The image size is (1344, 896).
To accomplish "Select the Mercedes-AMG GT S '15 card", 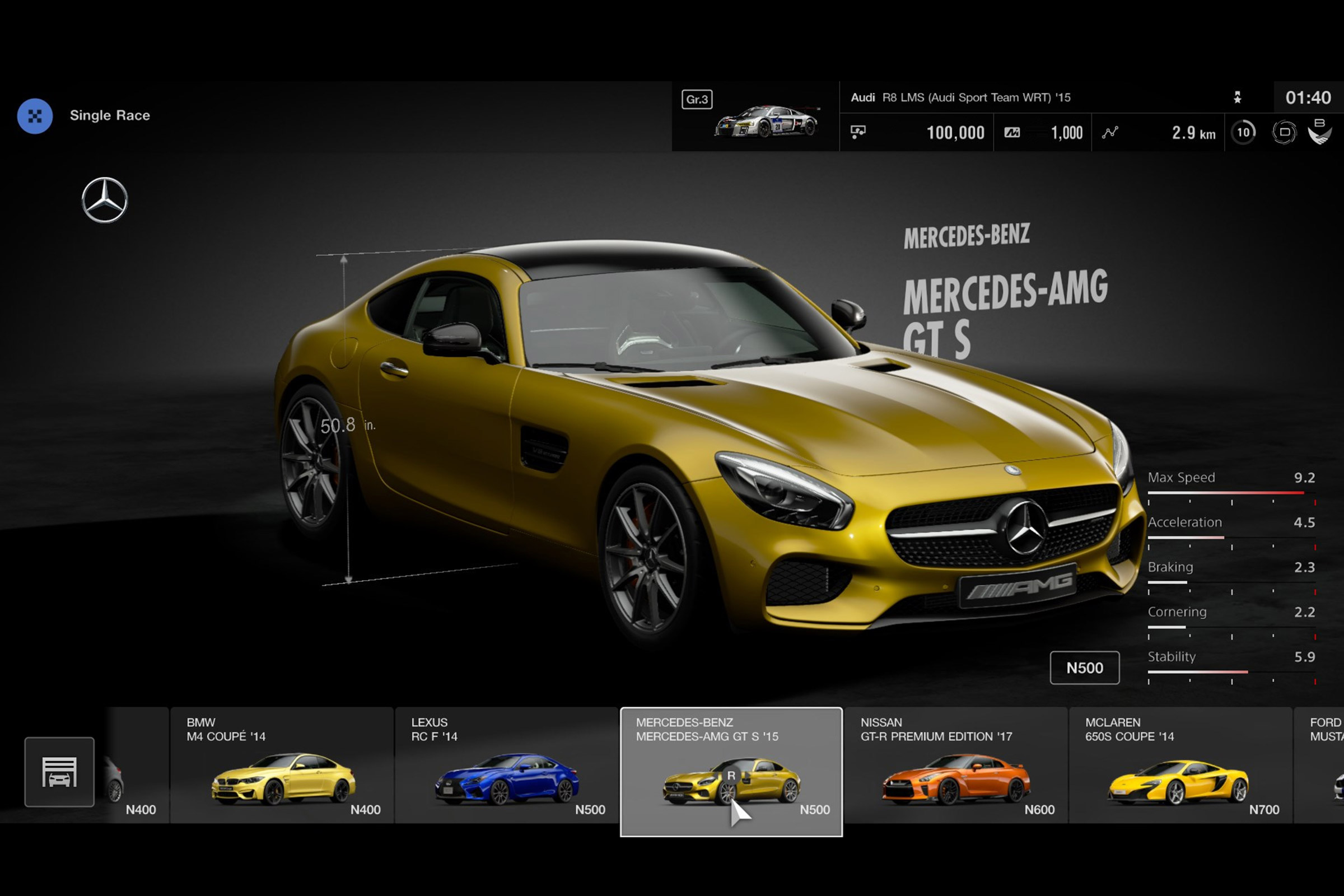I will click(731, 772).
